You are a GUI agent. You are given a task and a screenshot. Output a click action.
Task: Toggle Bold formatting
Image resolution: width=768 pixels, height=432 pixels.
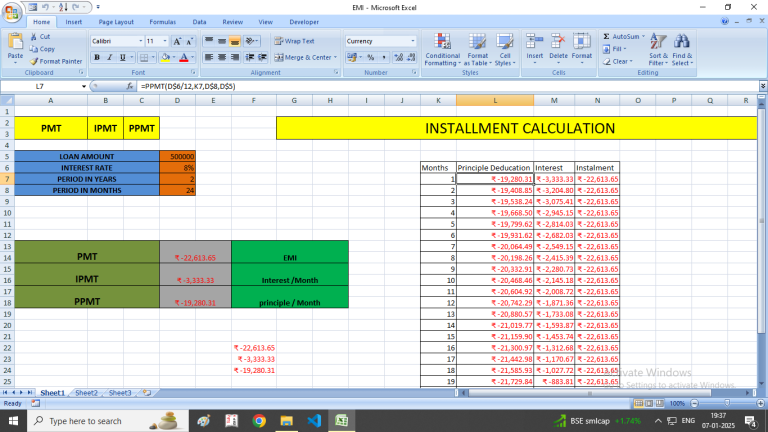96,57
